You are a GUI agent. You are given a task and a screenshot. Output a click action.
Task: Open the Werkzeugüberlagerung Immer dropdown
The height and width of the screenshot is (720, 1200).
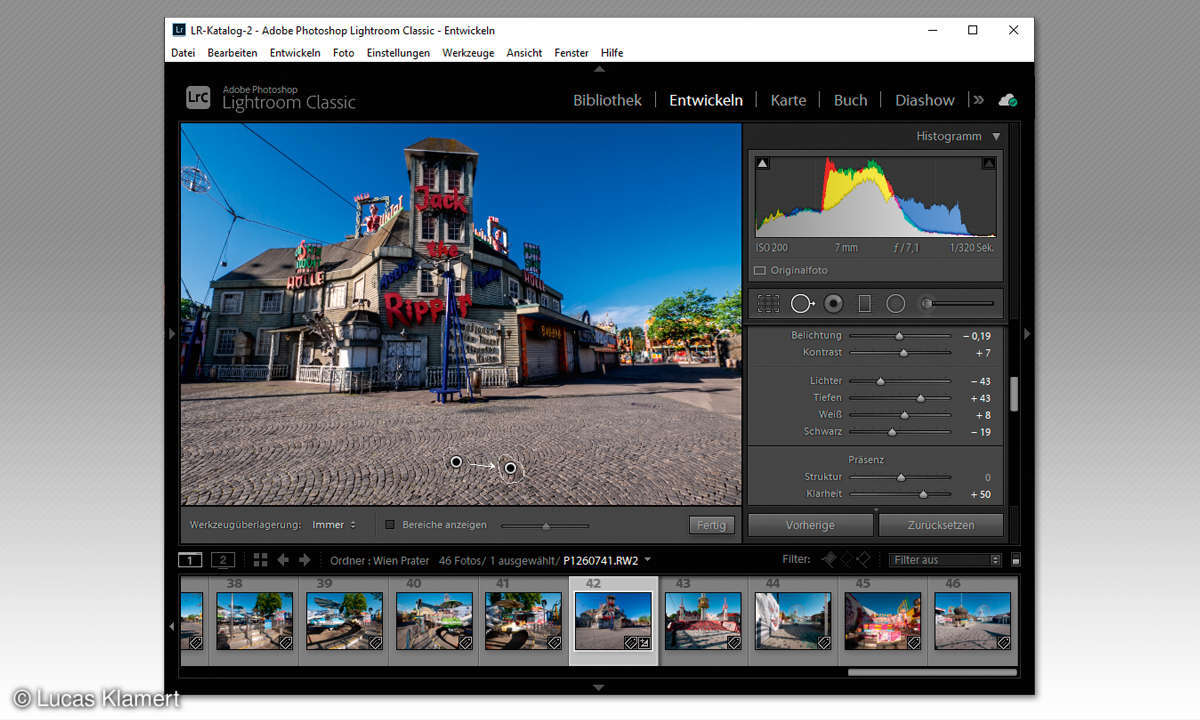(x=334, y=524)
